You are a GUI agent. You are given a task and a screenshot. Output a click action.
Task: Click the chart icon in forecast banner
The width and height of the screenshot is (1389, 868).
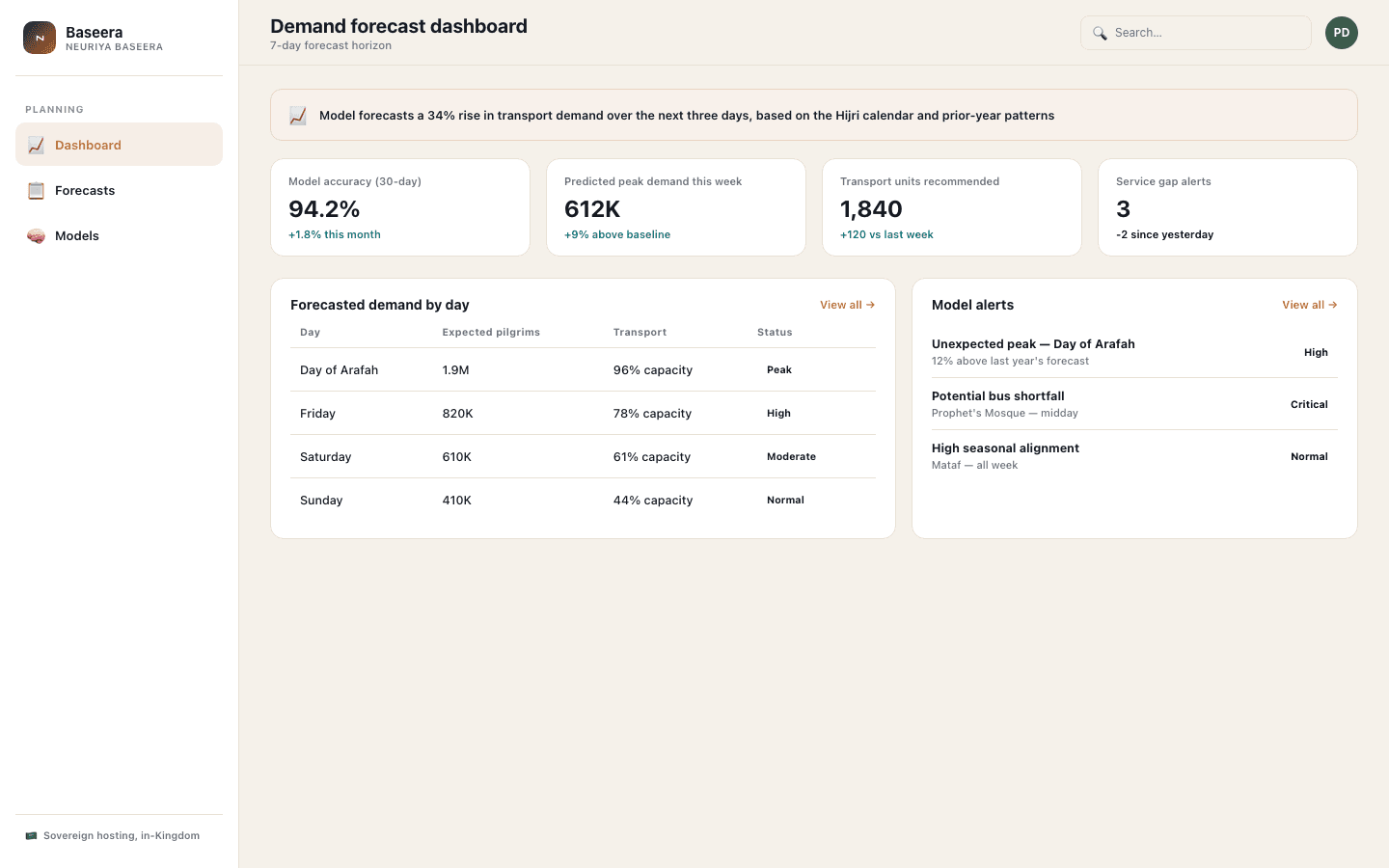(x=298, y=115)
